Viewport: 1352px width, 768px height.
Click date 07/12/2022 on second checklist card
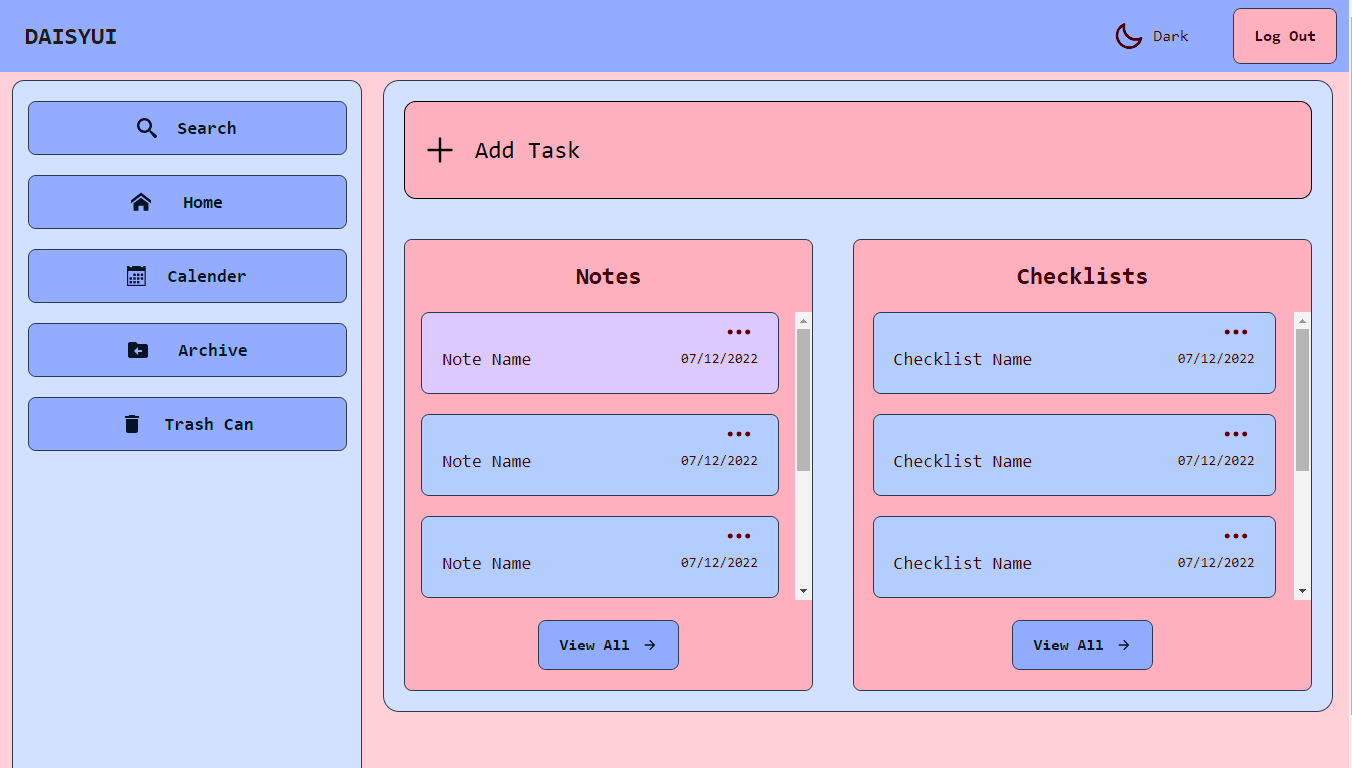coord(1216,461)
